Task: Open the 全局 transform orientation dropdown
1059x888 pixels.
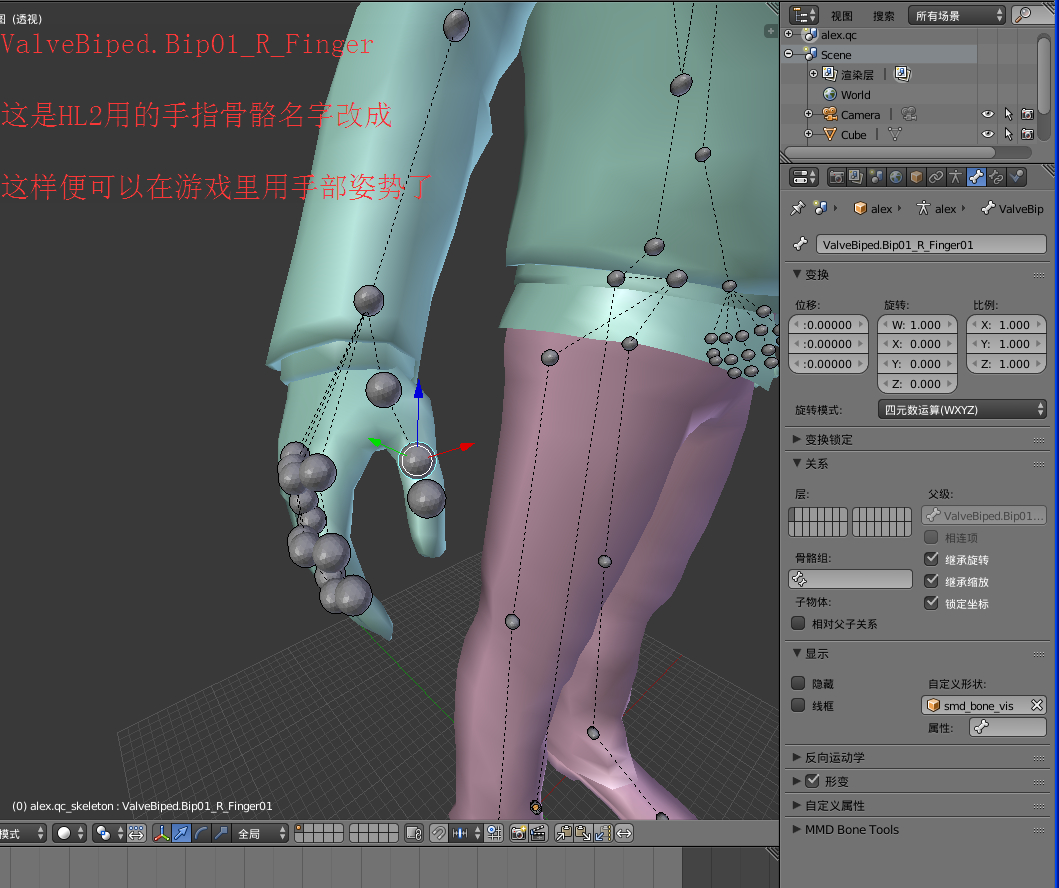Action: pos(261,833)
